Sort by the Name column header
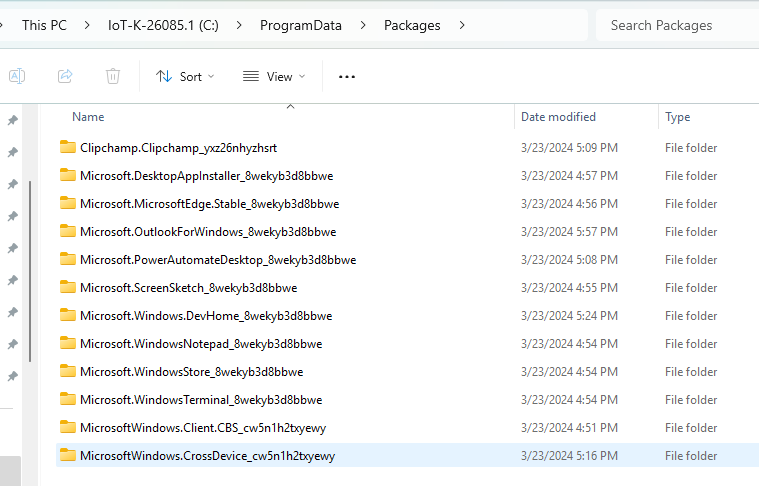The image size is (759, 486). click(x=88, y=117)
